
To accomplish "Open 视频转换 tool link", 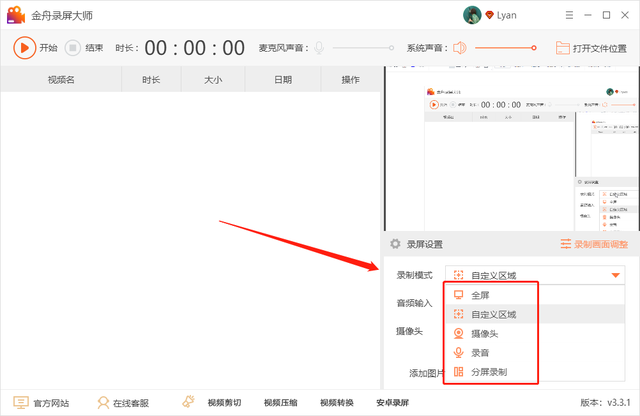I will (337, 403).
